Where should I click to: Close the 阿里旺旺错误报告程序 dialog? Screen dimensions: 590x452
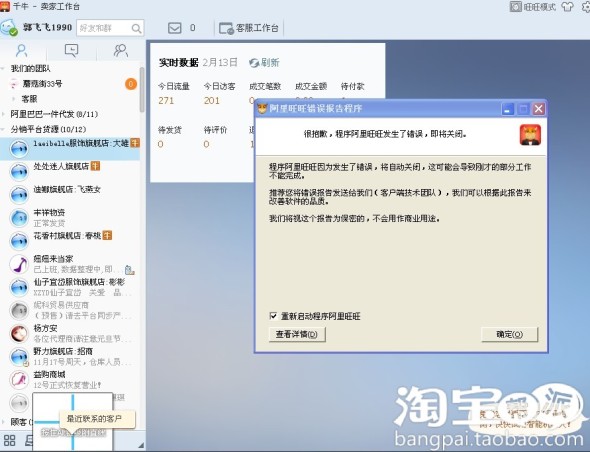tap(539, 109)
